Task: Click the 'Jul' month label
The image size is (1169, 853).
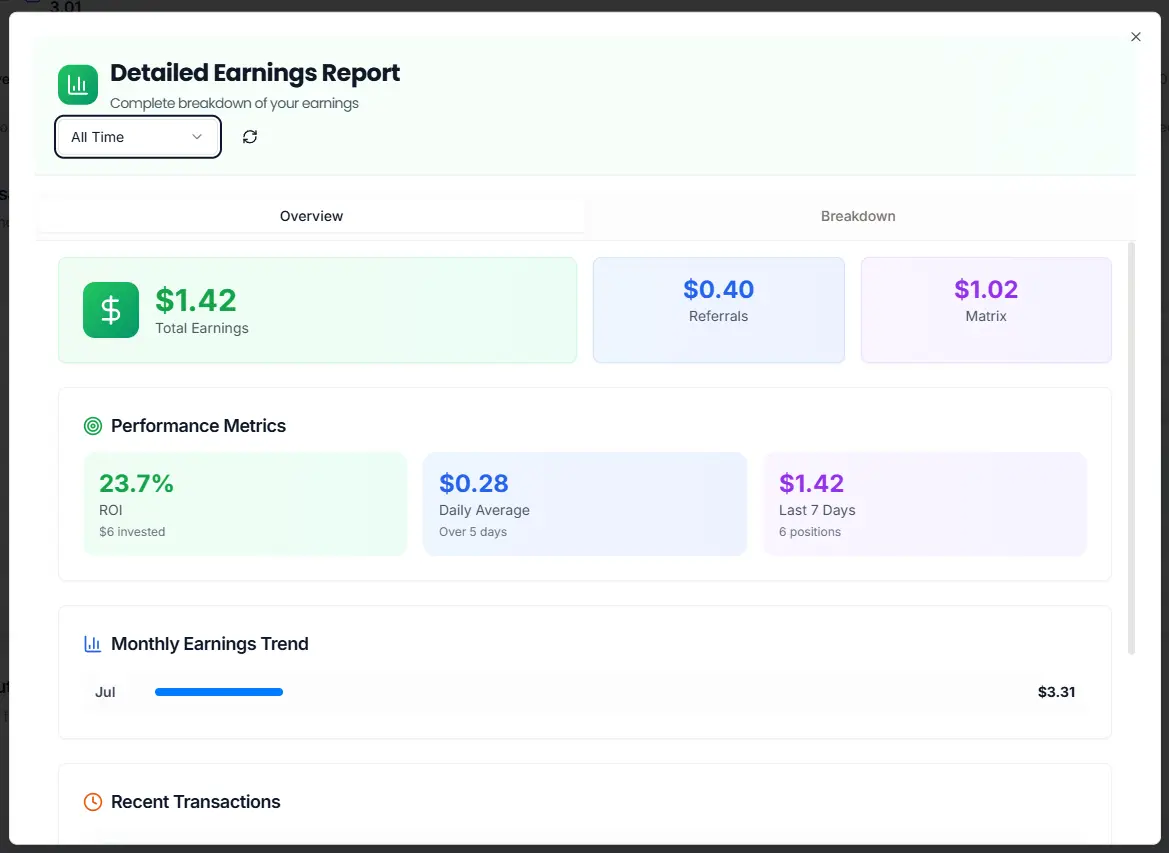Action: [x=105, y=692]
